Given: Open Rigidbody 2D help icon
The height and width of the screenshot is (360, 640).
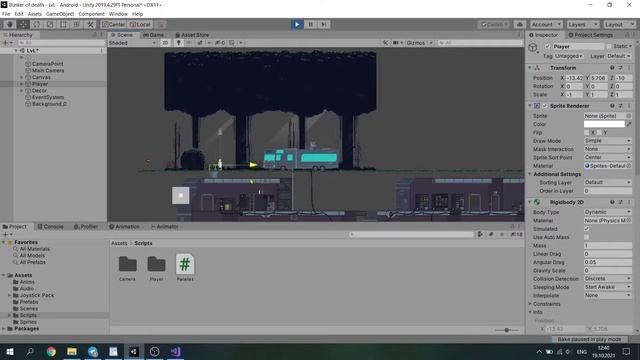Looking at the screenshot, I should click(612, 202).
